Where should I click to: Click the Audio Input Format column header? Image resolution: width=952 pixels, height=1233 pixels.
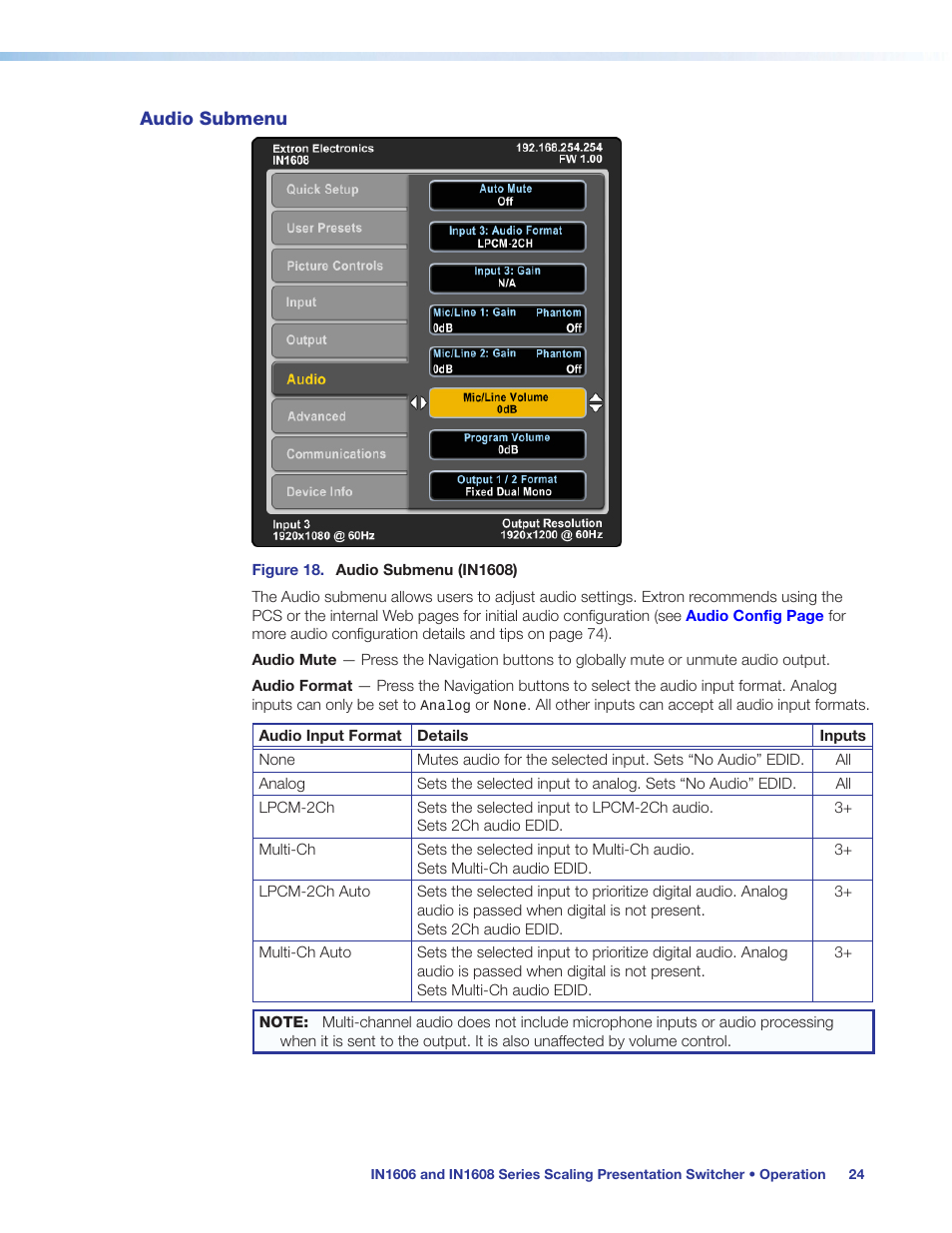click(x=330, y=736)
